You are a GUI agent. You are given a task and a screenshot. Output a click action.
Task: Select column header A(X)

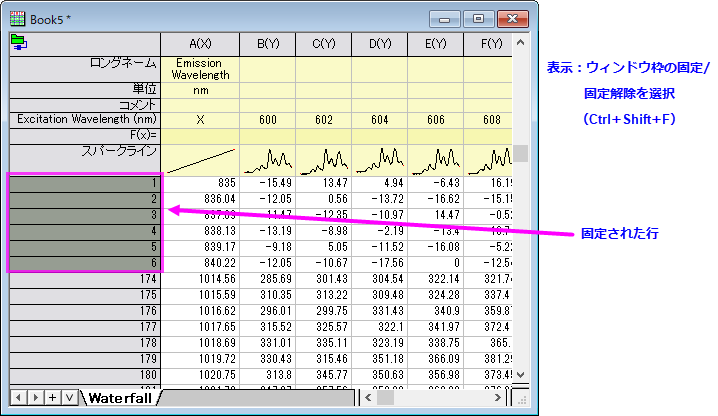point(200,44)
